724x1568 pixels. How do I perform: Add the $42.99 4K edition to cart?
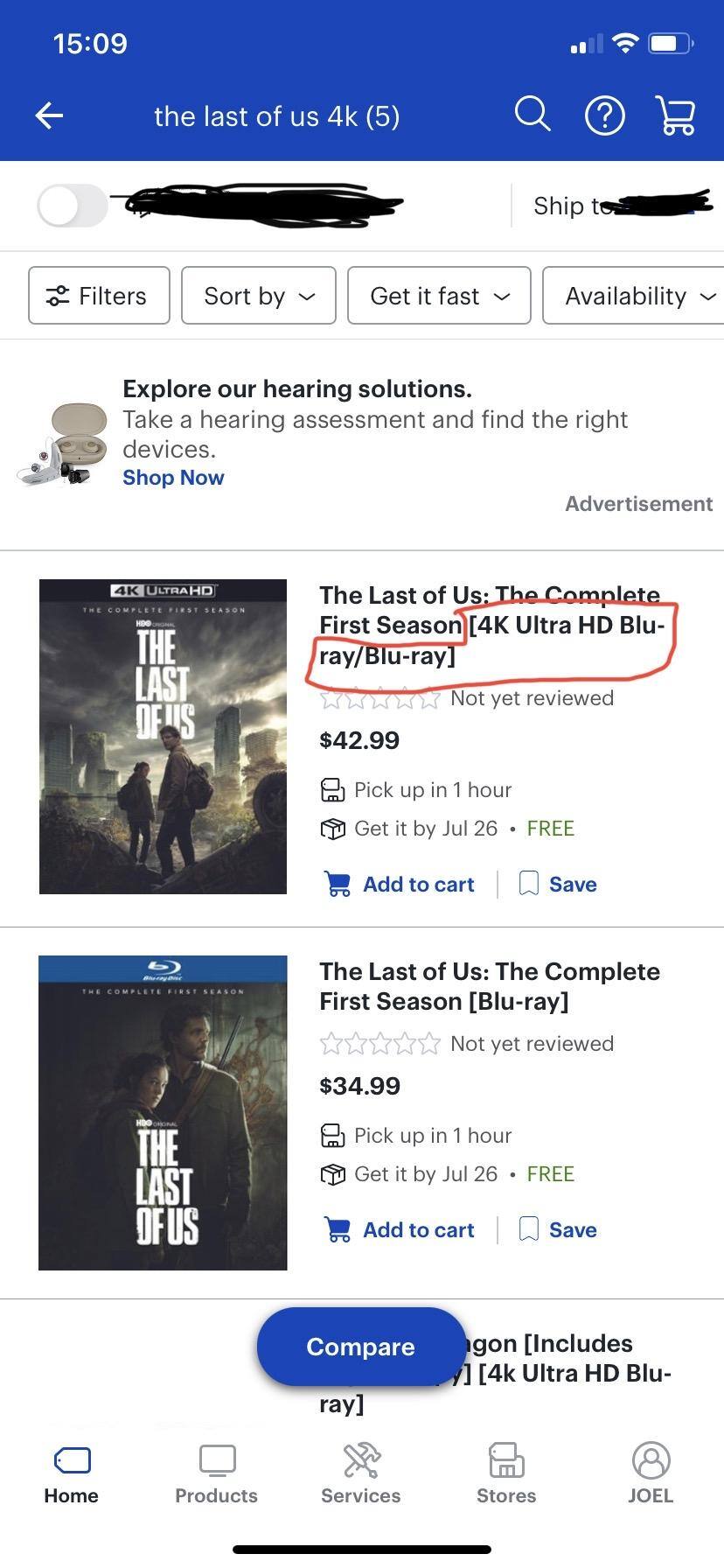point(400,884)
